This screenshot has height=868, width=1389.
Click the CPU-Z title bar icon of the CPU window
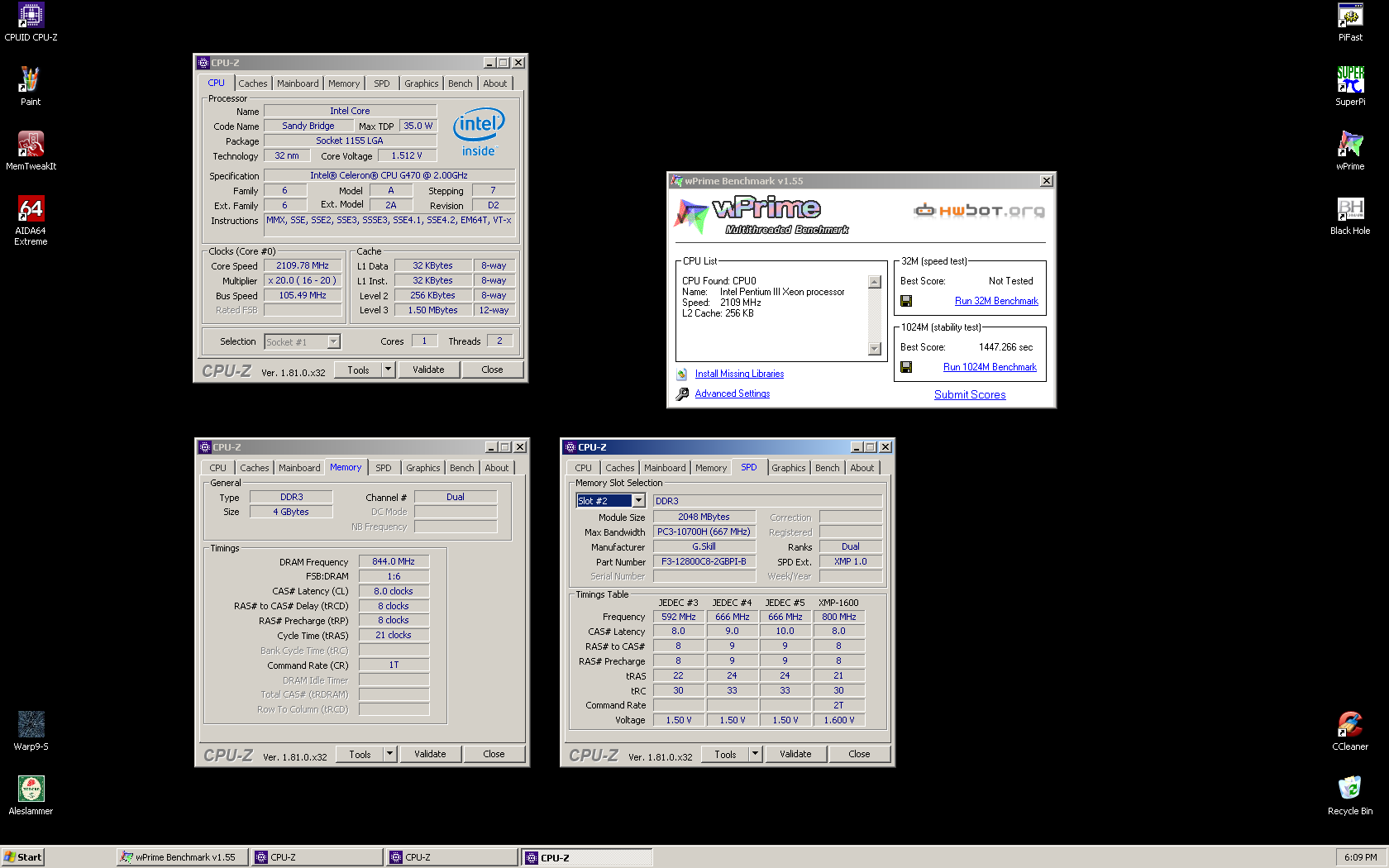pyautogui.click(x=203, y=63)
